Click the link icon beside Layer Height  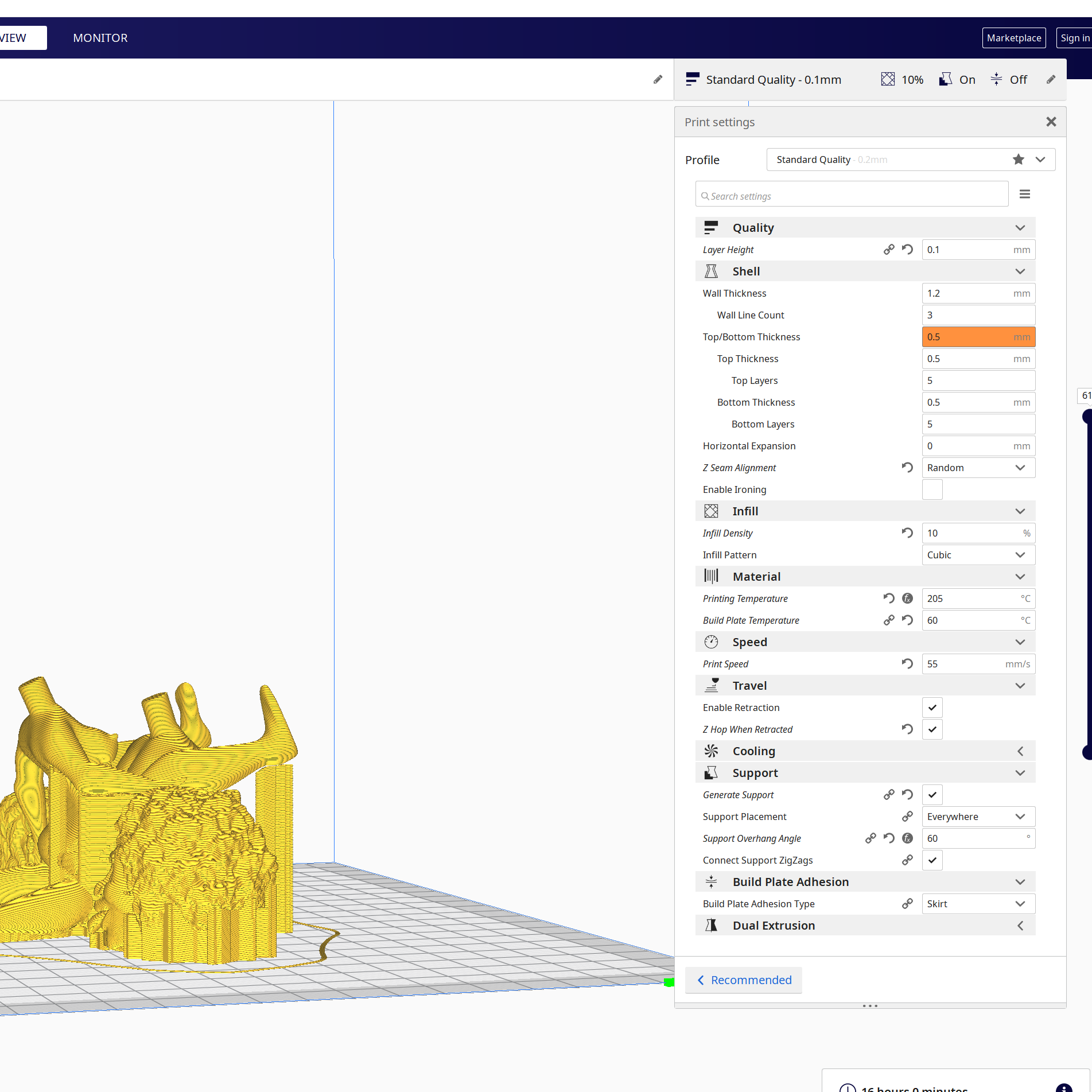pos(888,250)
